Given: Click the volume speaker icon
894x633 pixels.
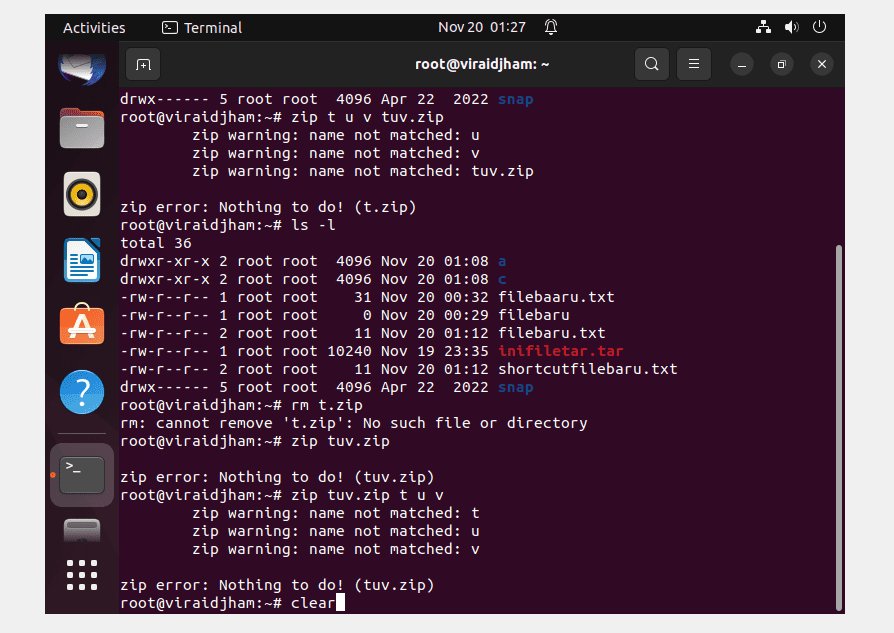Looking at the screenshot, I should coord(791,27).
